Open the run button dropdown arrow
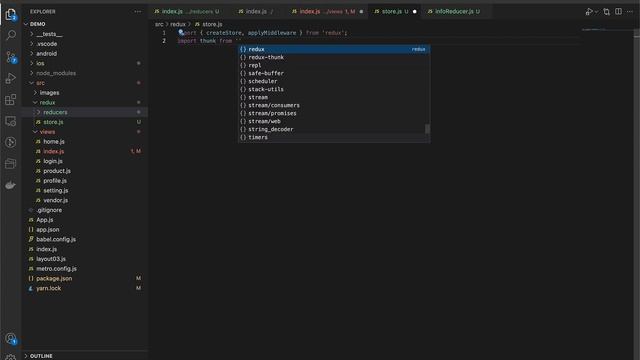 (x=596, y=12)
